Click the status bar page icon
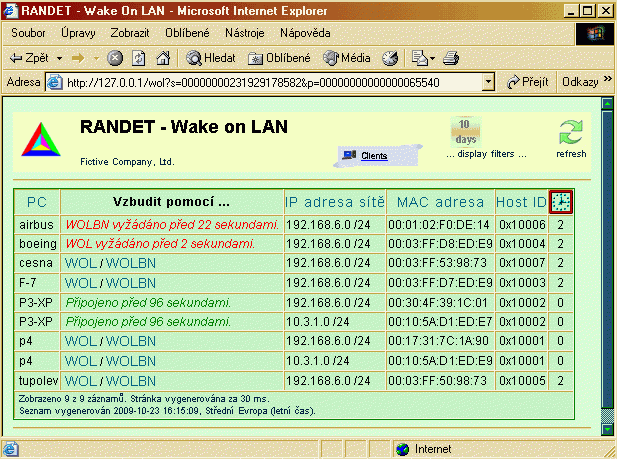 point(10,449)
